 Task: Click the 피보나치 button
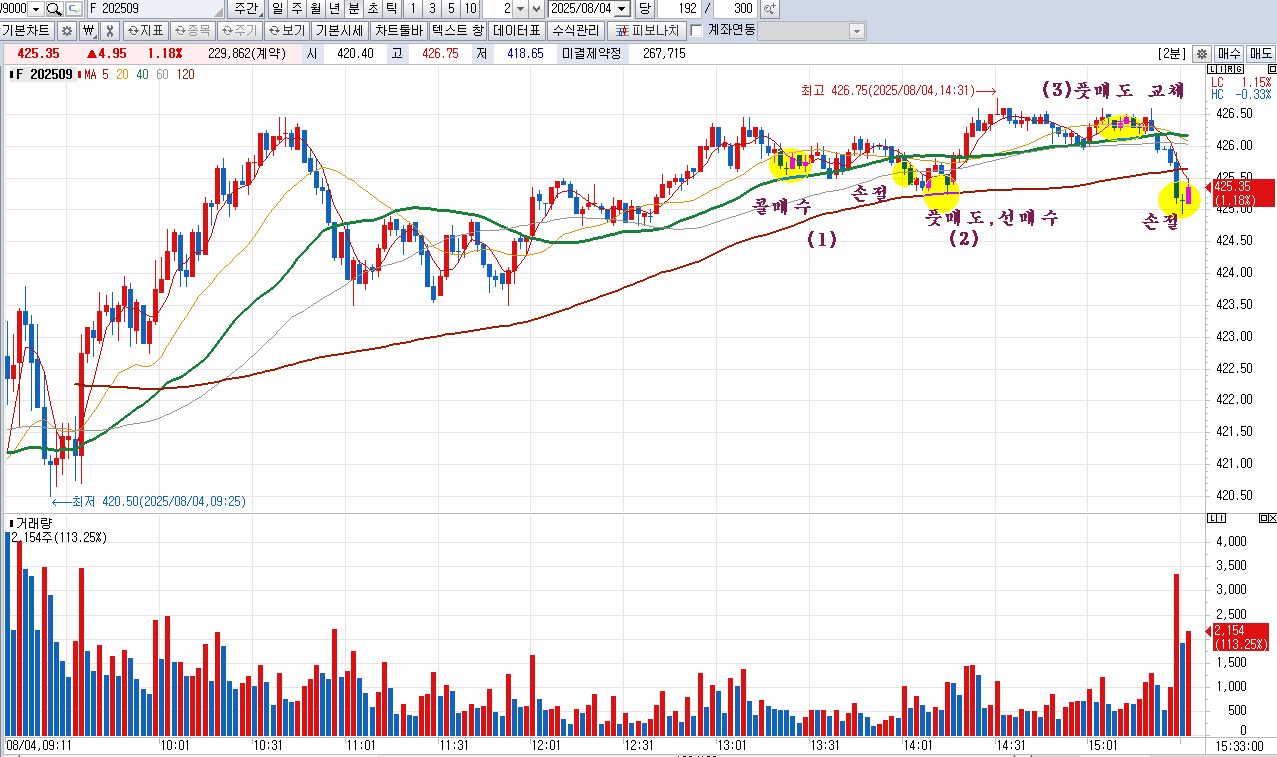click(x=646, y=31)
